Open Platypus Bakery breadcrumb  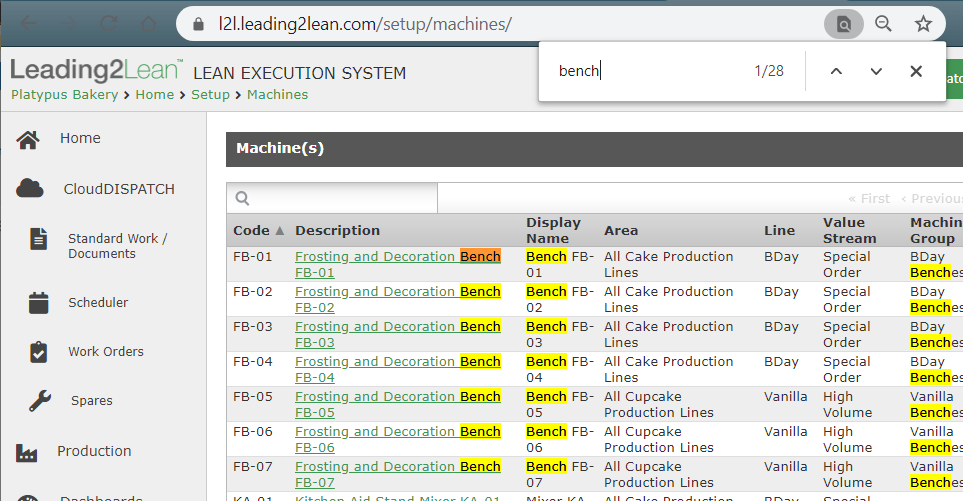click(x=64, y=95)
